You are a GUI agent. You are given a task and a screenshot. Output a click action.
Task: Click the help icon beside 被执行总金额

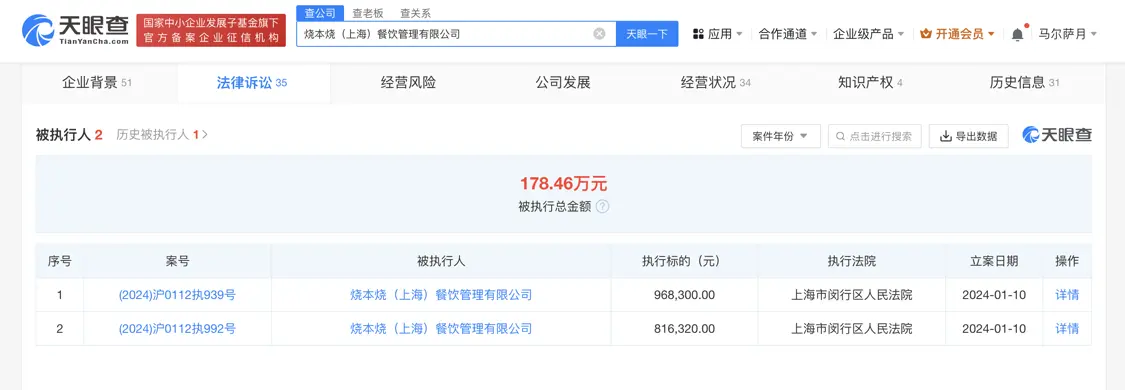(x=602, y=206)
